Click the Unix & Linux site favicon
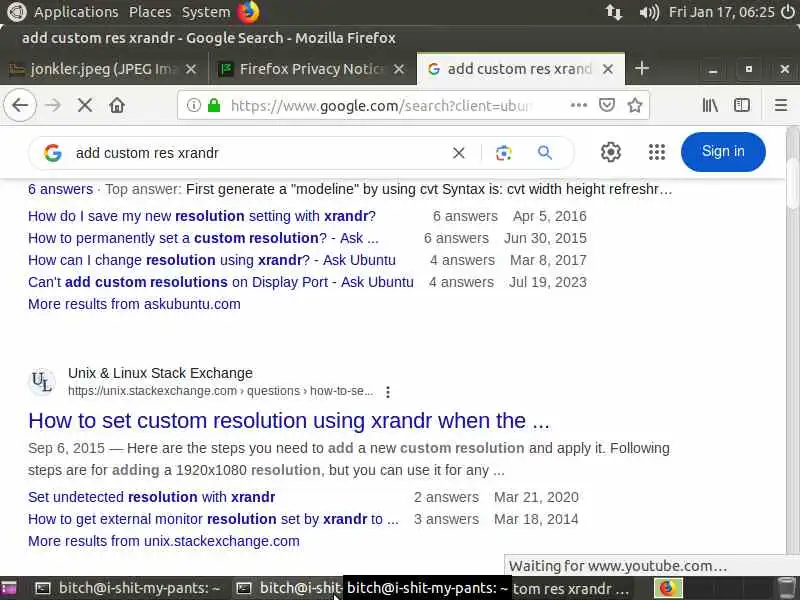The height and width of the screenshot is (600, 800). coord(41,382)
